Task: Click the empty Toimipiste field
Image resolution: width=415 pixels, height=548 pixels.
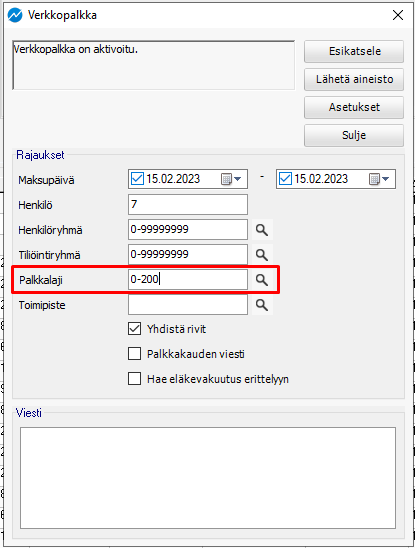Action: 188,305
